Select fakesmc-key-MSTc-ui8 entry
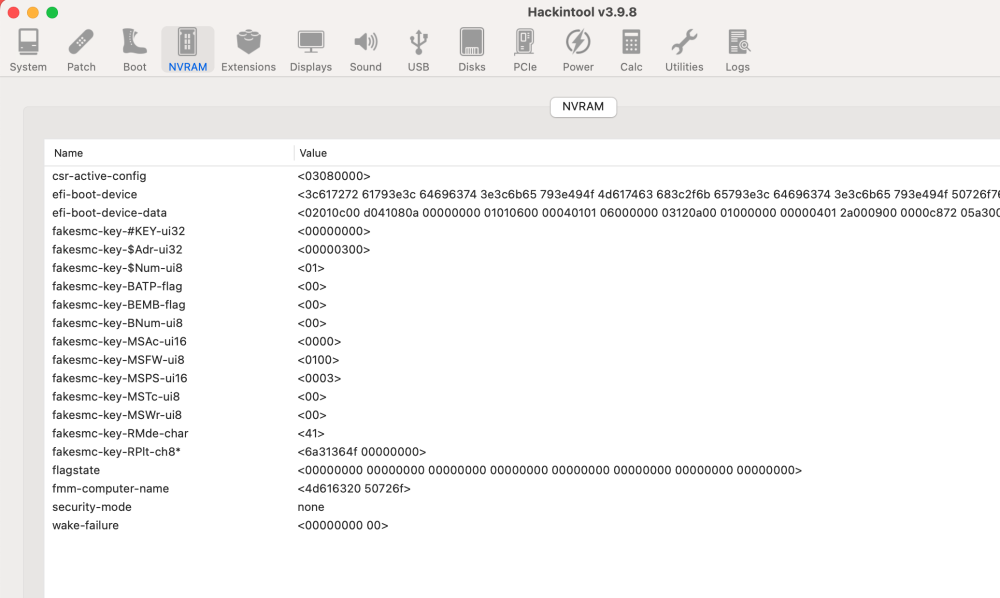1000x598 pixels. point(115,397)
